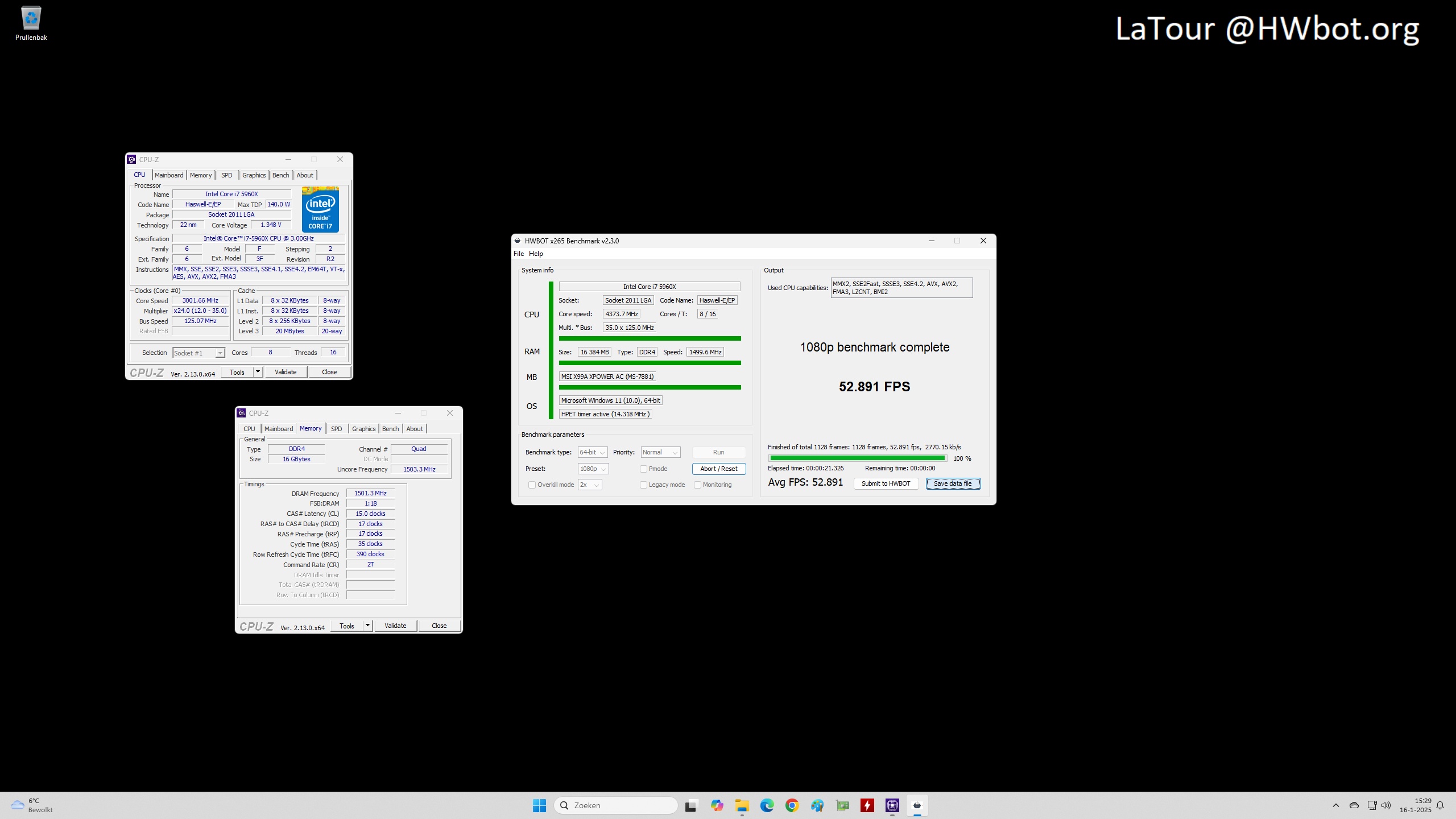Expand Tools arrow in Memory CPU-Z window
1456x819 pixels.
pos(367,626)
